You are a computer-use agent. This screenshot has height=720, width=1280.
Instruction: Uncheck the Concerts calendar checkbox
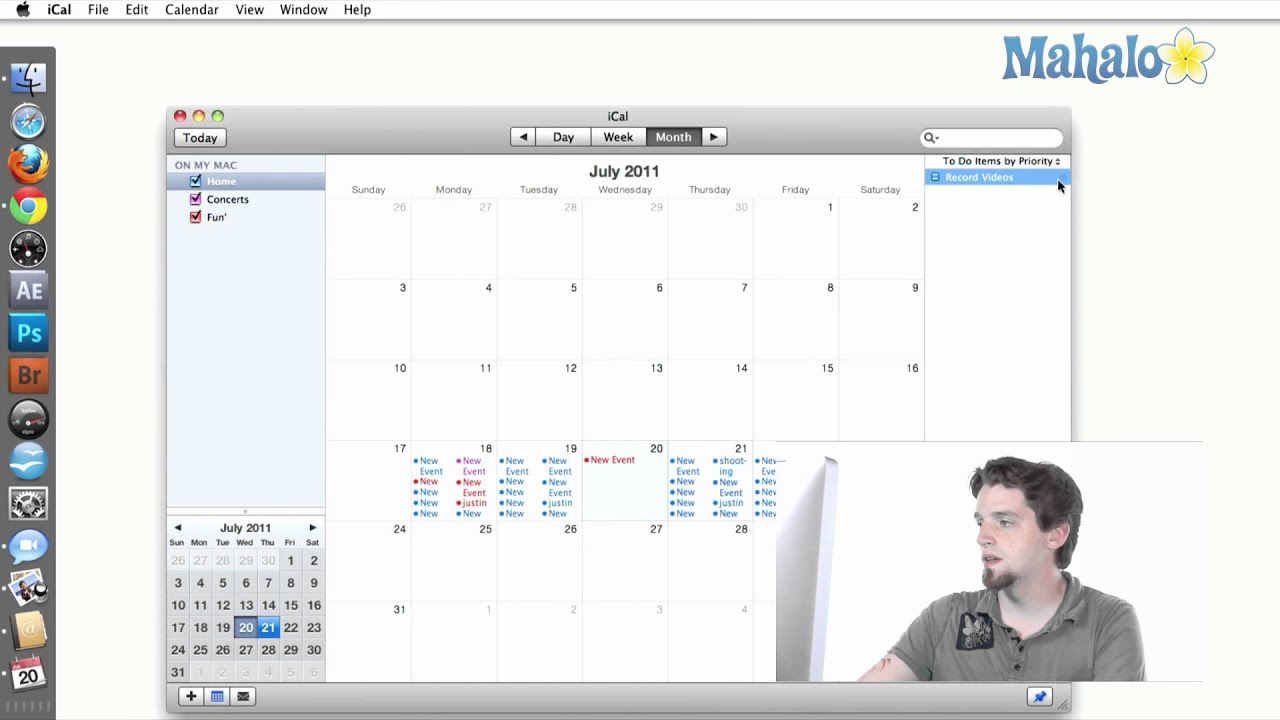click(195, 199)
